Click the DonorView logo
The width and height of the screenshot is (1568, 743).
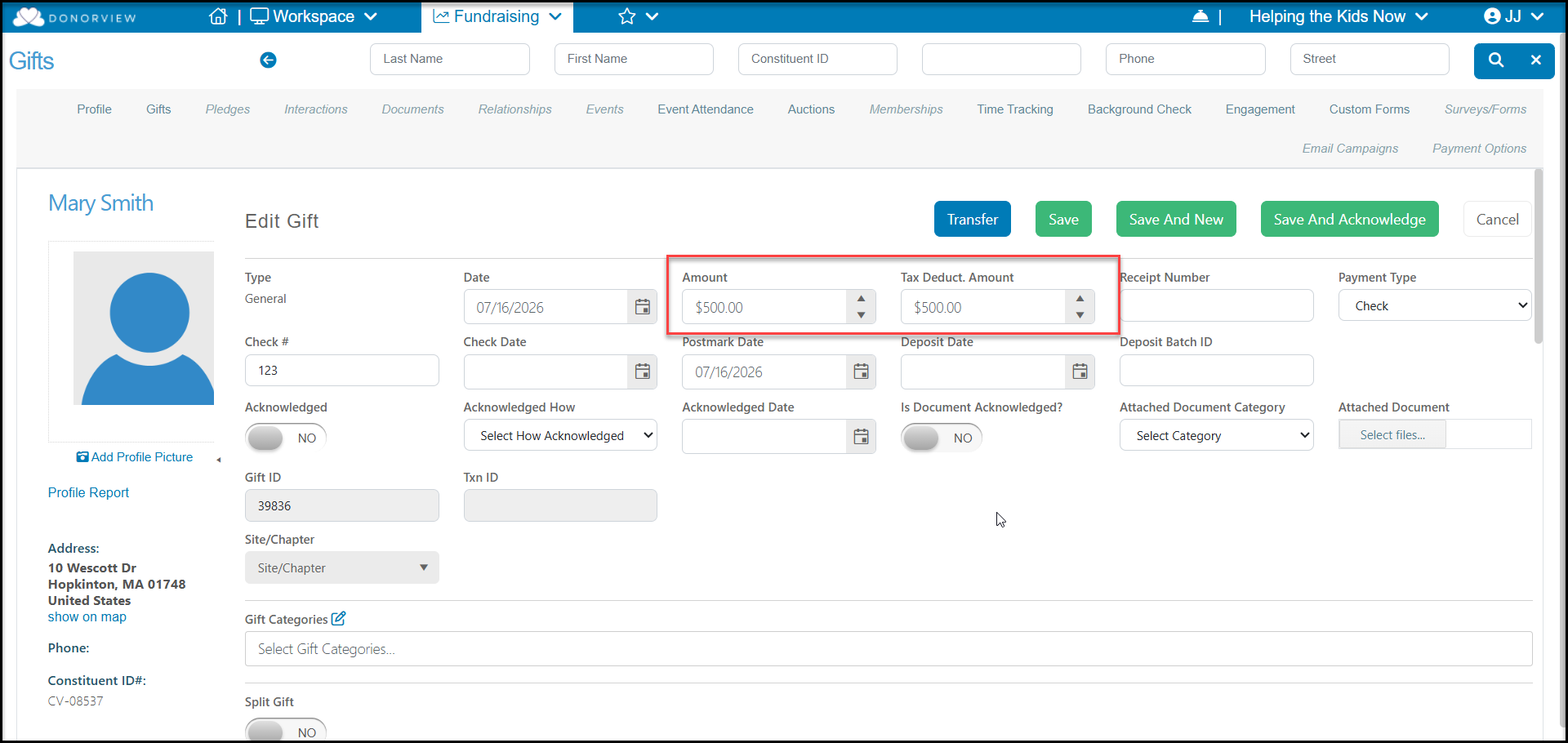coord(75,17)
